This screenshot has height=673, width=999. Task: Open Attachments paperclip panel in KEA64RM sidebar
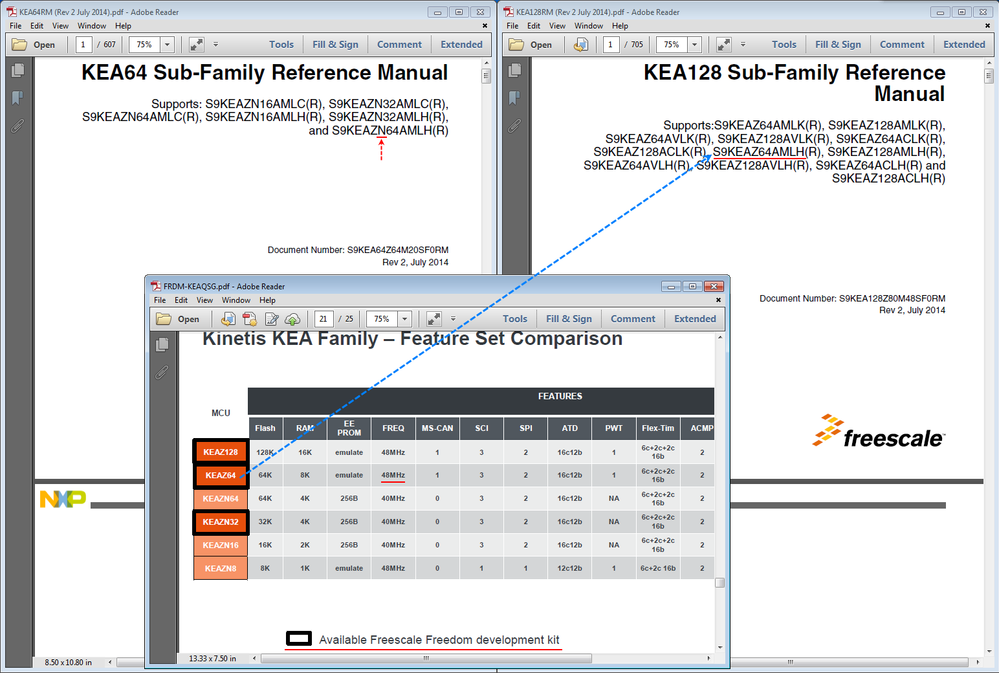click(x=18, y=126)
